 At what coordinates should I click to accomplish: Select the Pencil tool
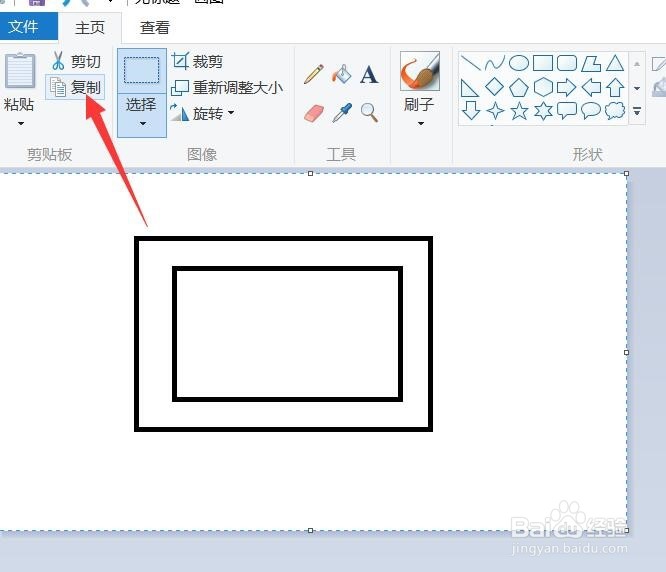click(x=314, y=74)
